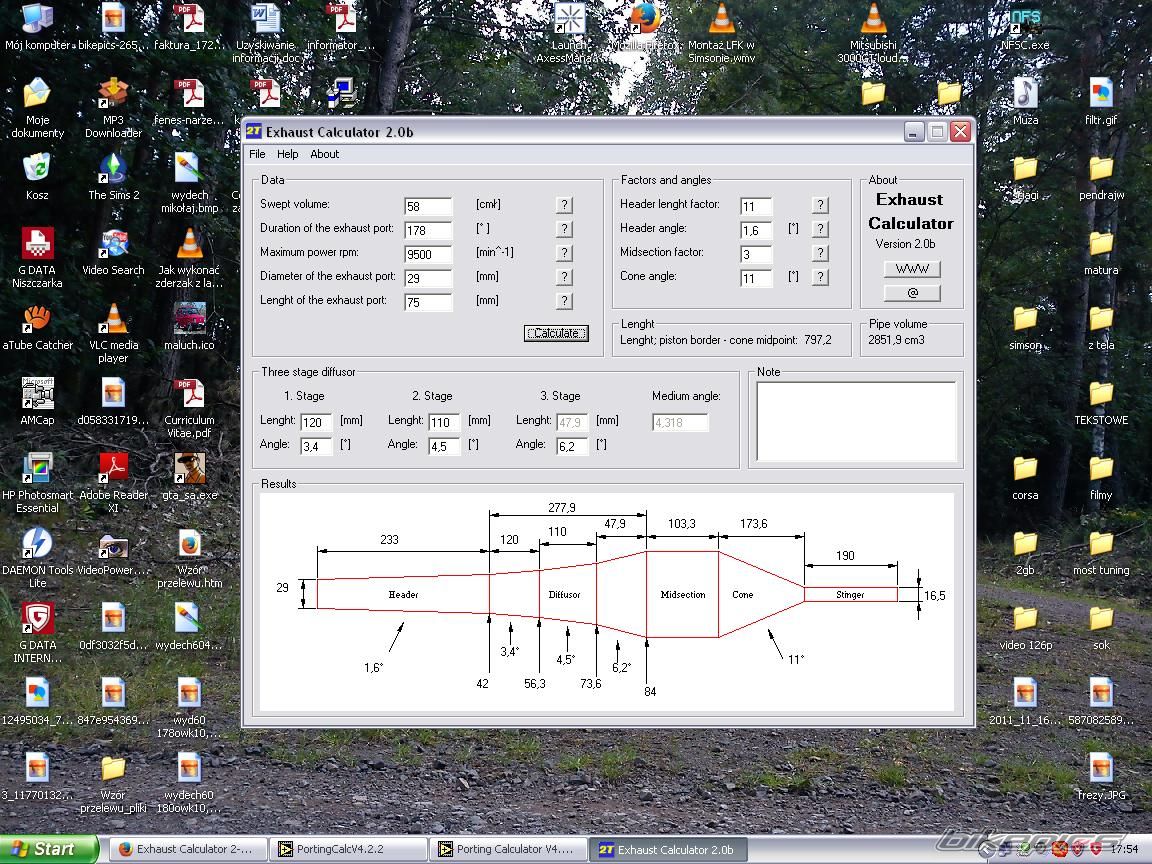Select aTube Catcher desktop icon
The height and width of the screenshot is (864, 1152).
click(37, 328)
